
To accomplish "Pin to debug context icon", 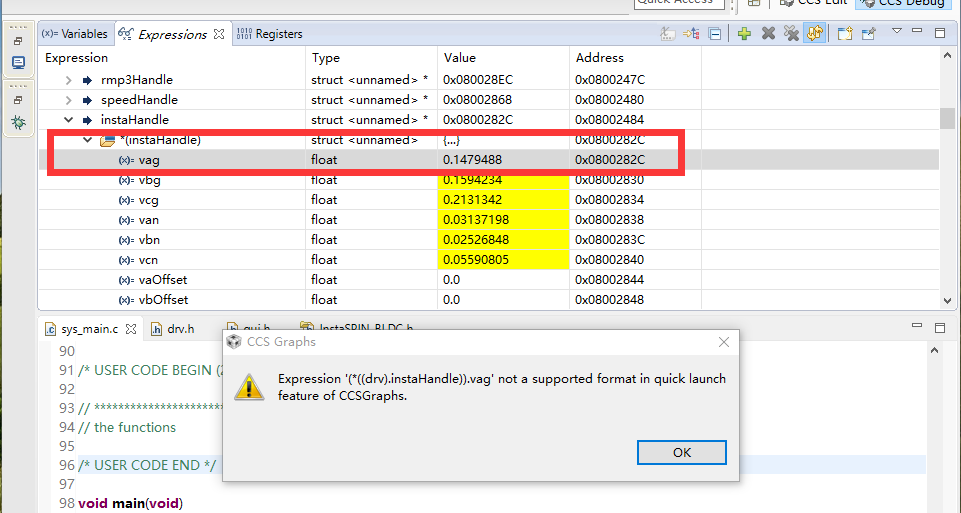I will (868, 34).
